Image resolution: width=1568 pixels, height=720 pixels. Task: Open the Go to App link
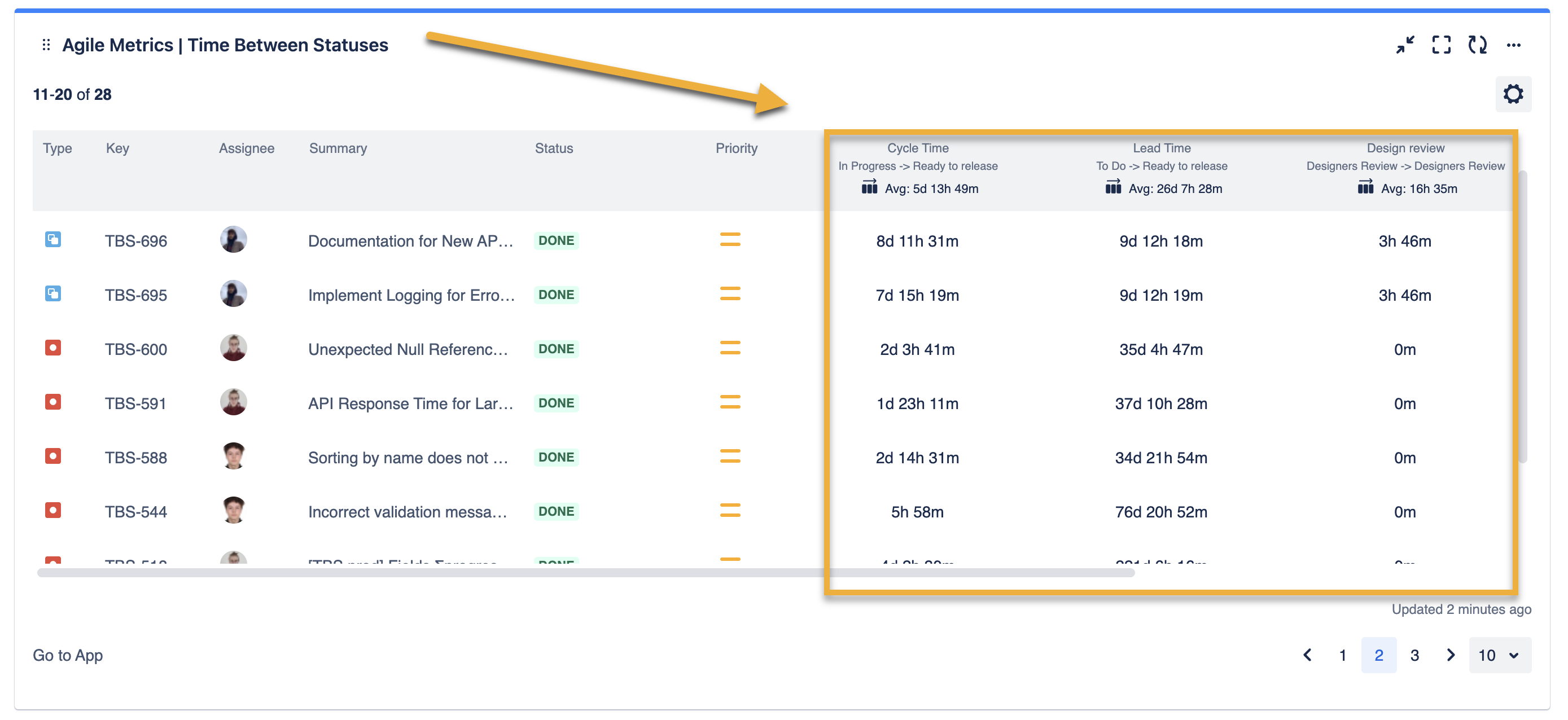point(67,655)
